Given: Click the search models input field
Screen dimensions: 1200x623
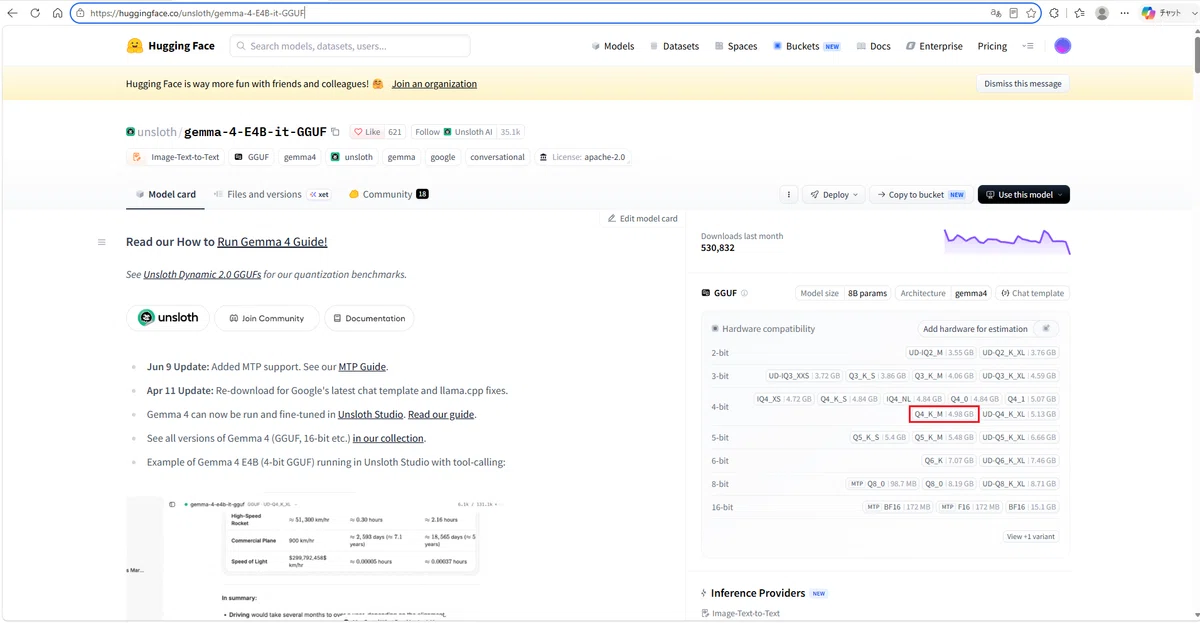Looking at the screenshot, I should point(350,46).
